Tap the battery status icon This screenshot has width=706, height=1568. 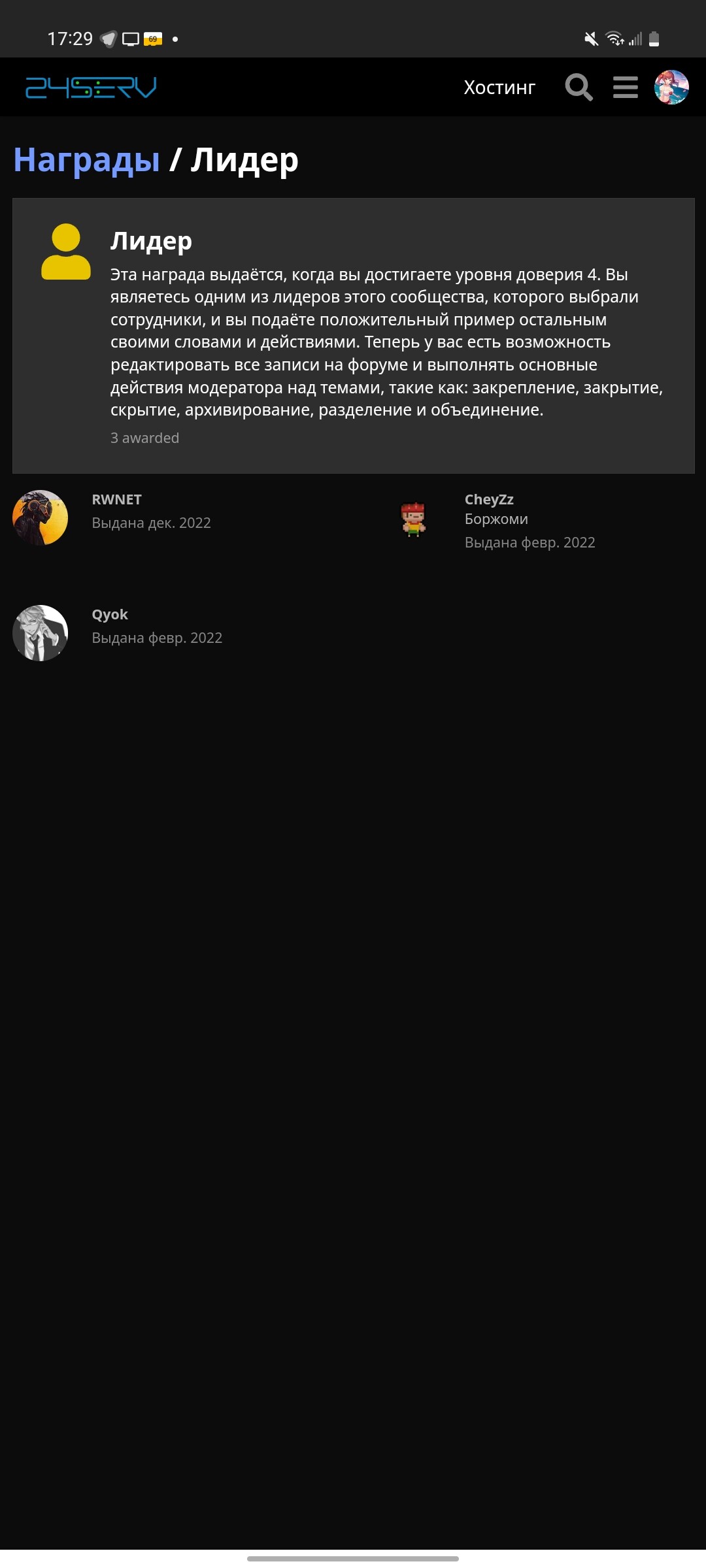coord(654,39)
